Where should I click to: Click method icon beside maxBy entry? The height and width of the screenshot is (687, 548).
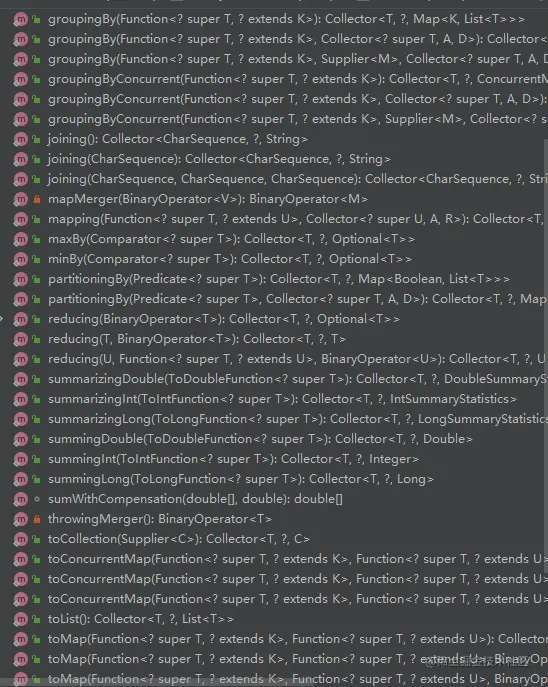(20, 239)
